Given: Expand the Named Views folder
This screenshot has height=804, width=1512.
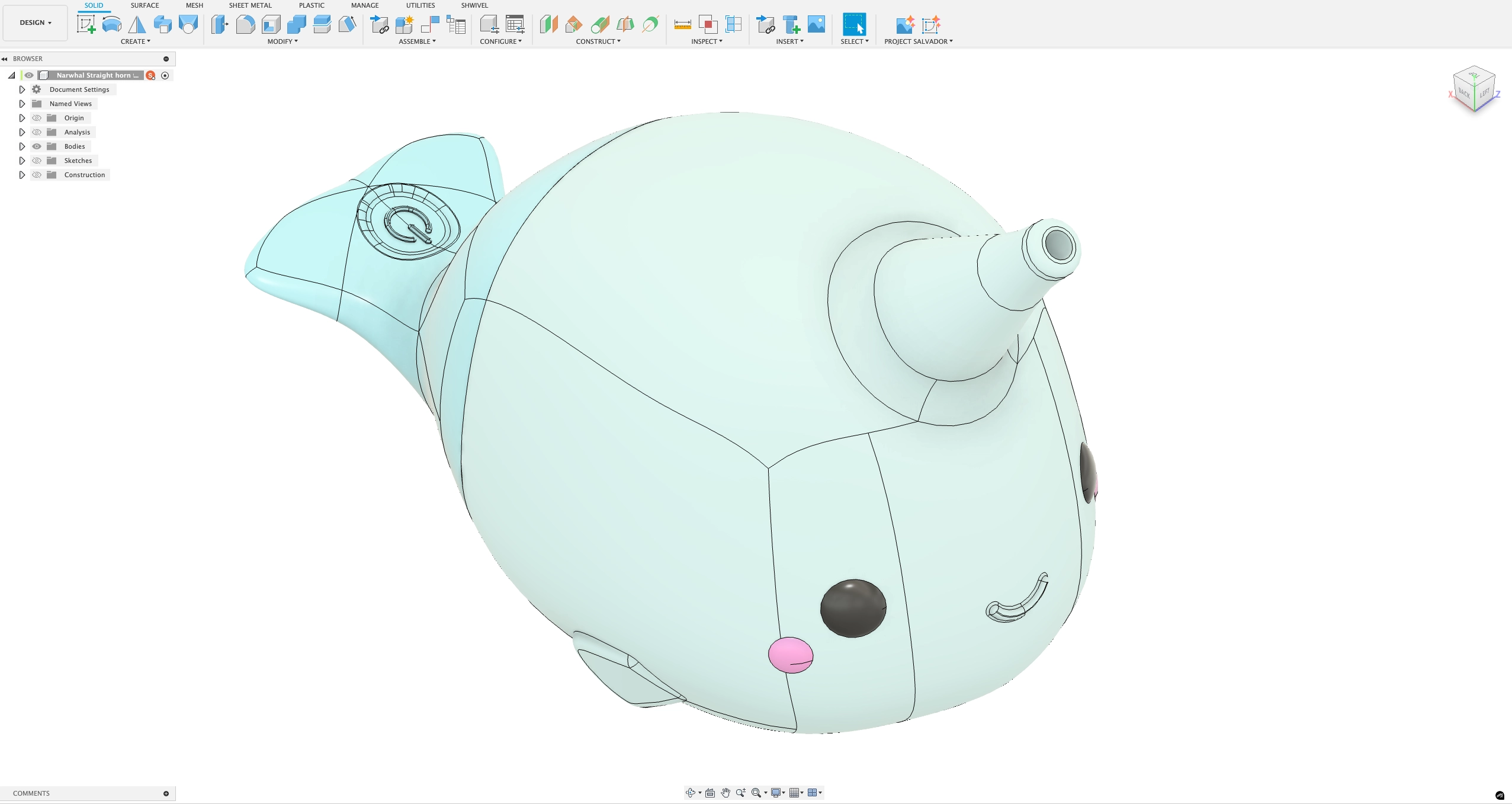Looking at the screenshot, I should [x=22, y=104].
